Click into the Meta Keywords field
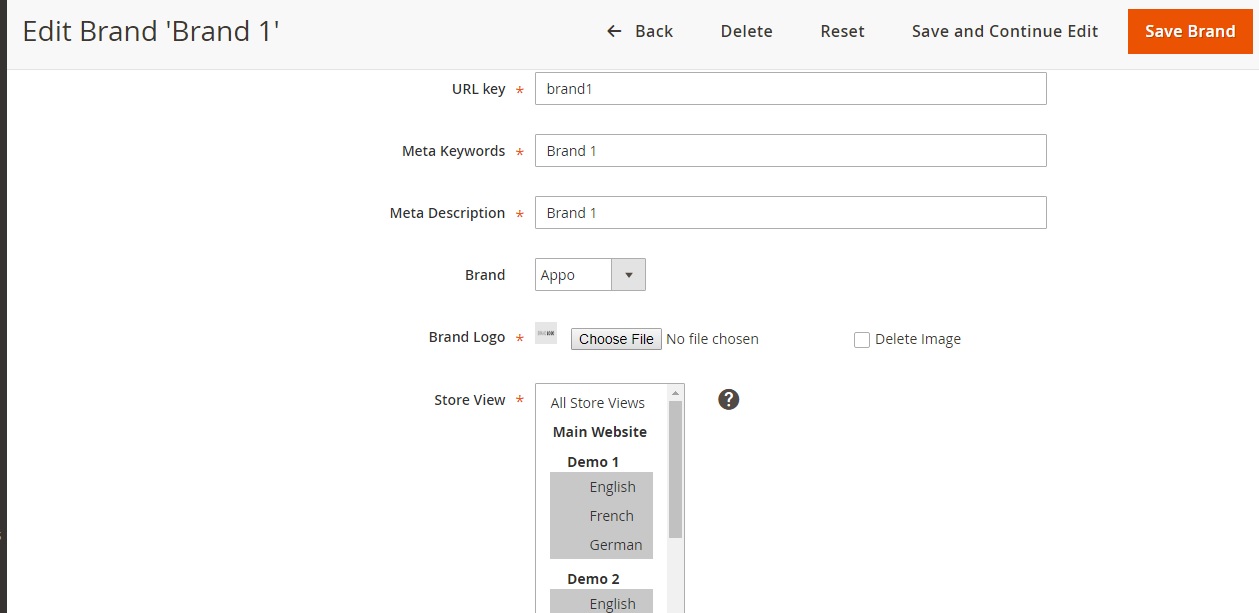 click(x=790, y=151)
